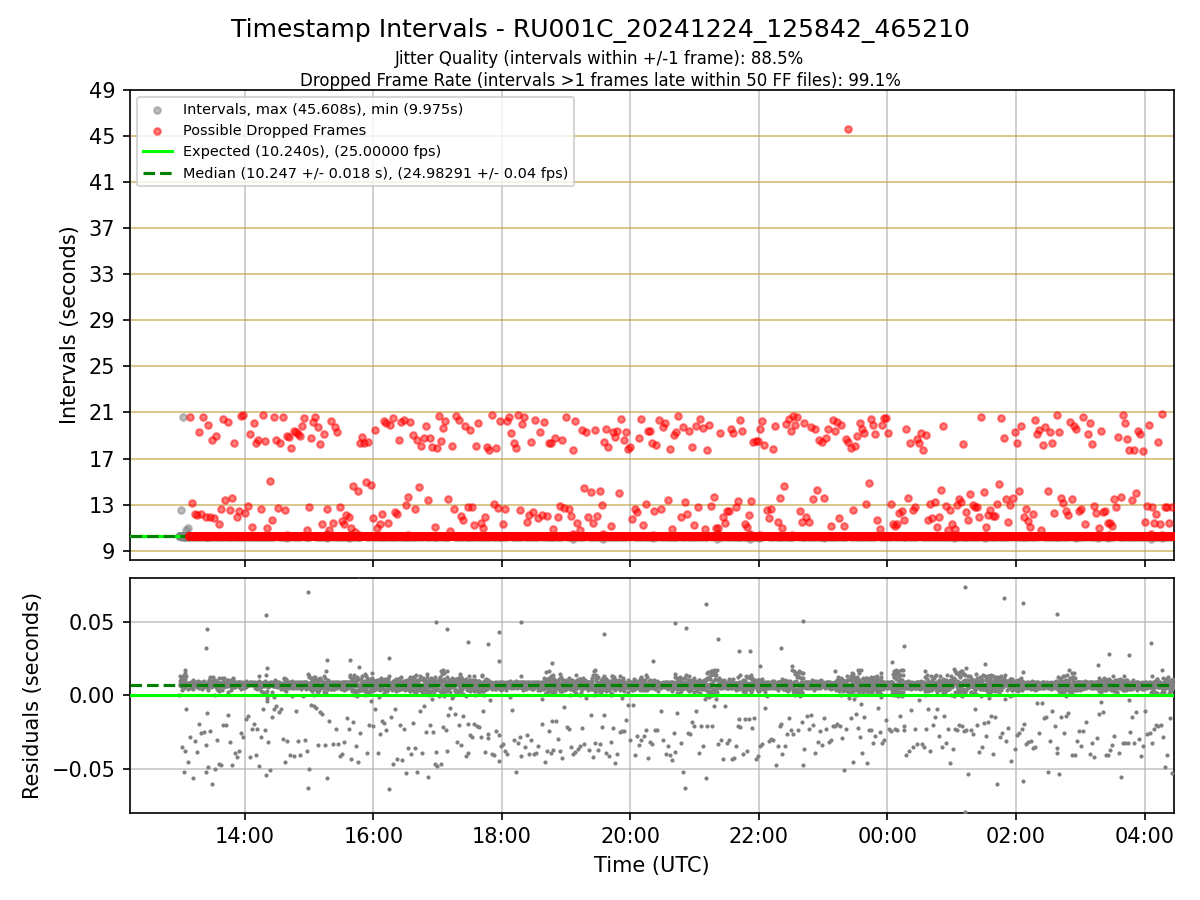Select the Dropped Frame Rate 99.1% subtitle line

tap(600, 80)
